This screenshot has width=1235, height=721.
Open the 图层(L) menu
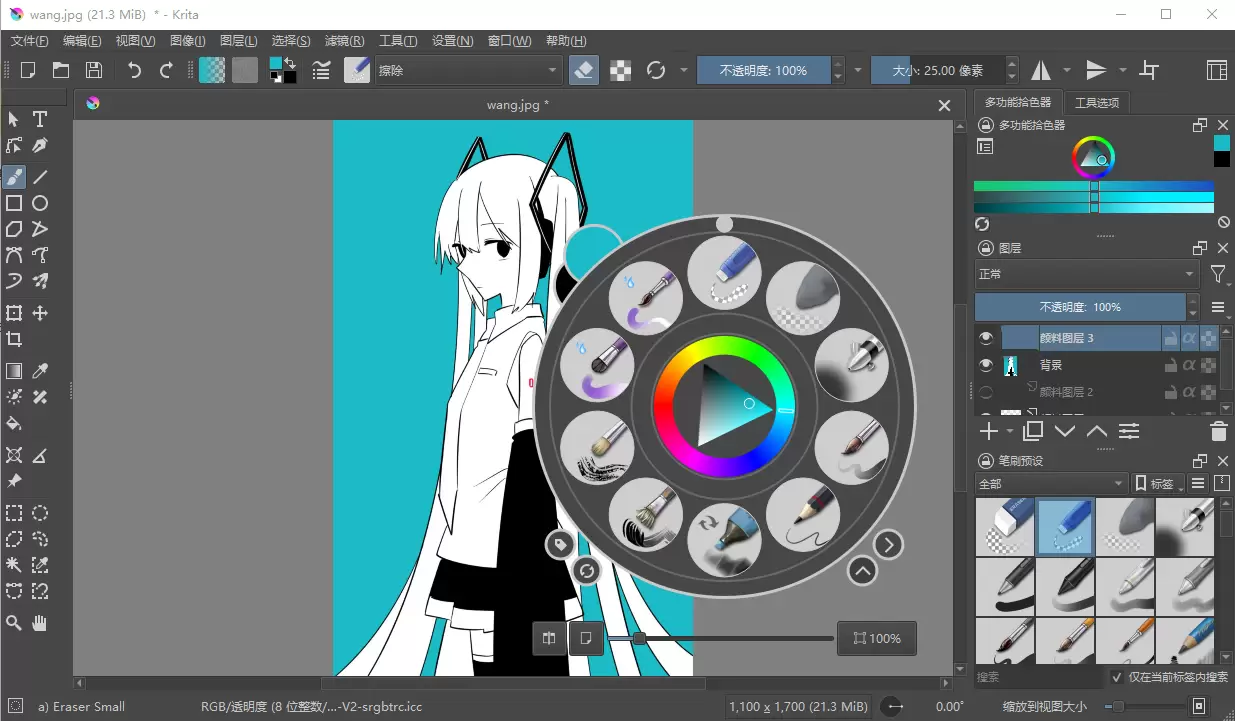238,41
